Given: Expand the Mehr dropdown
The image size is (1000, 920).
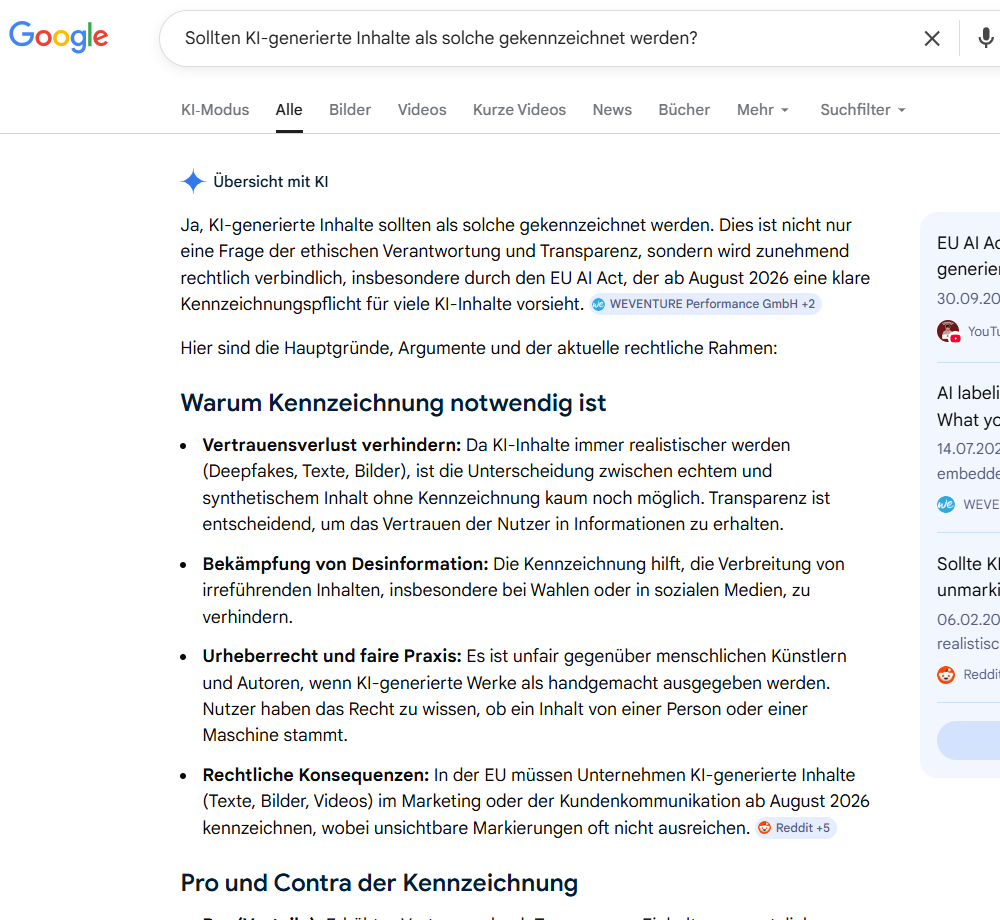Looking at the screenshot, I should point(763,110).
